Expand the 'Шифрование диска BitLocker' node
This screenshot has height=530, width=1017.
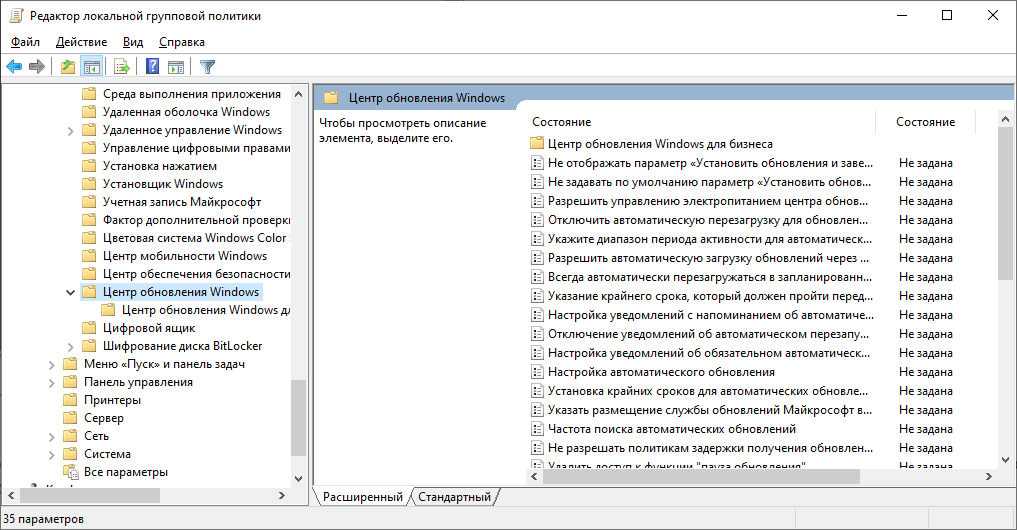70,346
